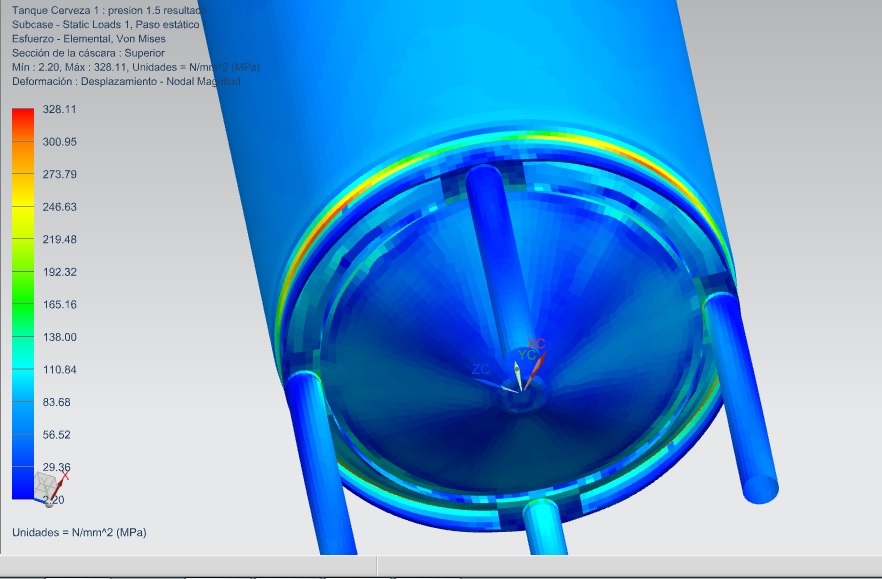Image resolution: width=882 pixels, height=579 pixels.
Task: Click 'Sección de la cáscara : Superior' text
Action: pos(88,53)
